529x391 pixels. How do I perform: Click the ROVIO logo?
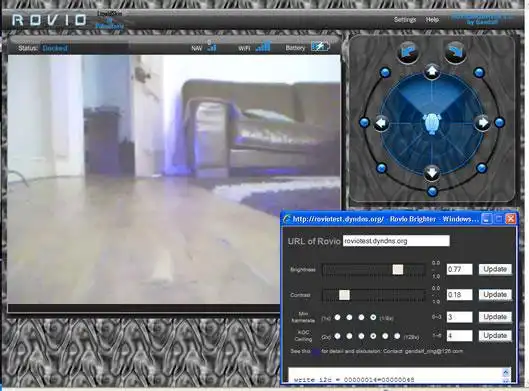tap(49, 20)
